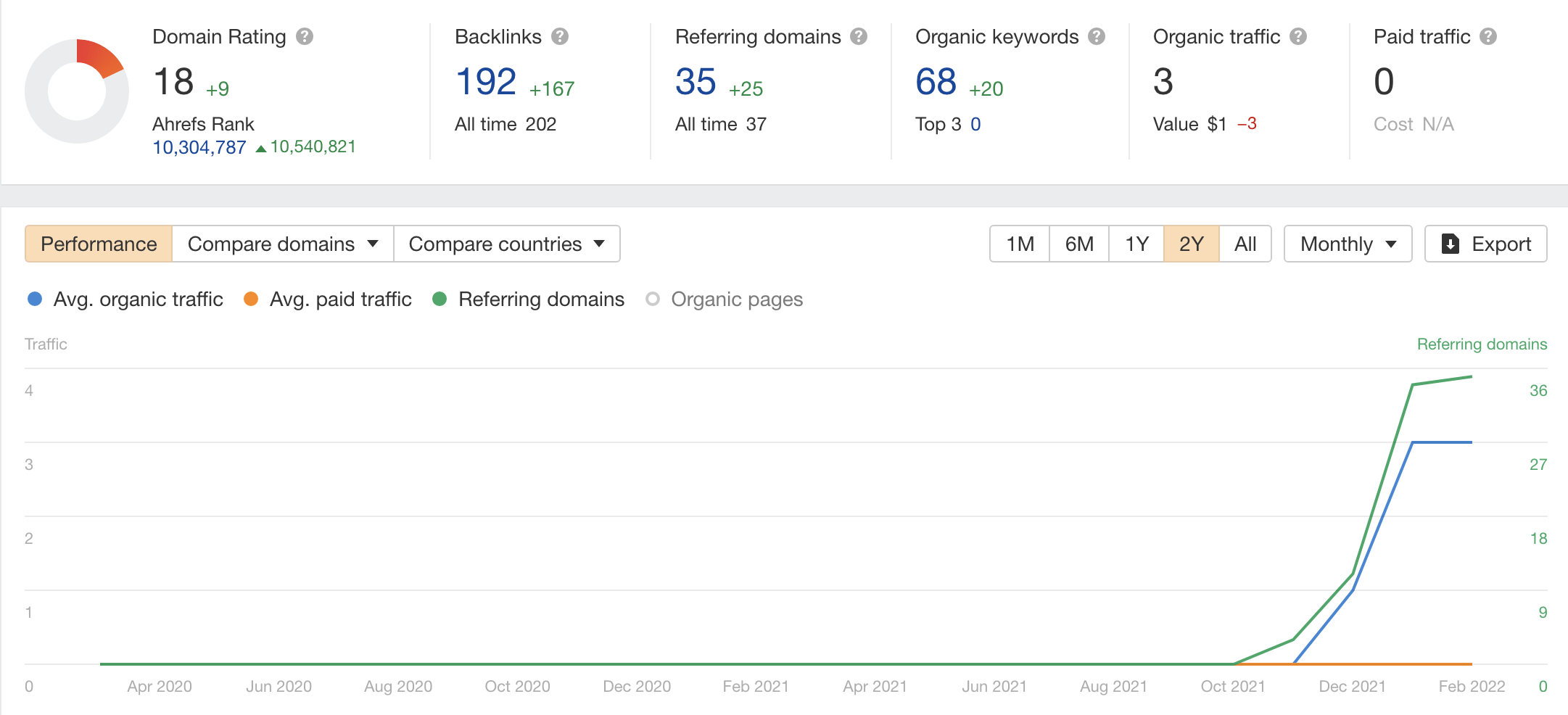Open the 192 backlinks count link
1568x715 pixels.
pyautogui.click(x=486, y=81)
